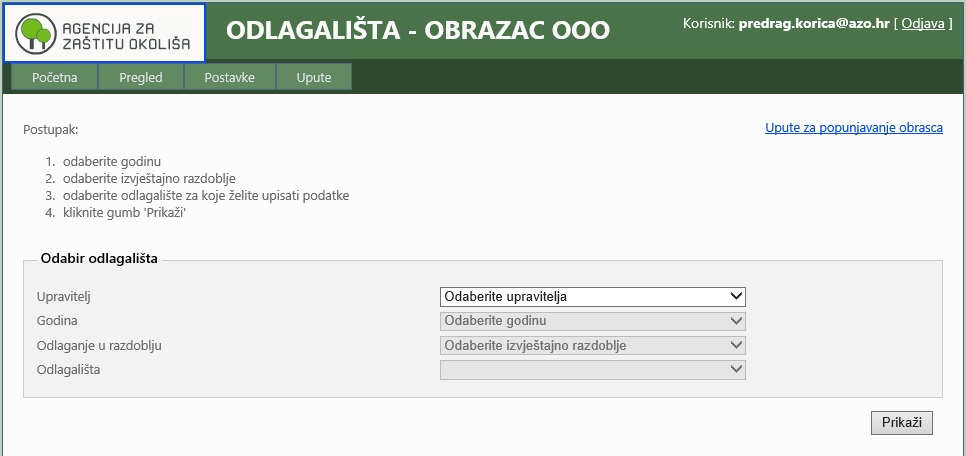966x456 pixels.
Task: Click the Godina field label
Action: [57, 321]
